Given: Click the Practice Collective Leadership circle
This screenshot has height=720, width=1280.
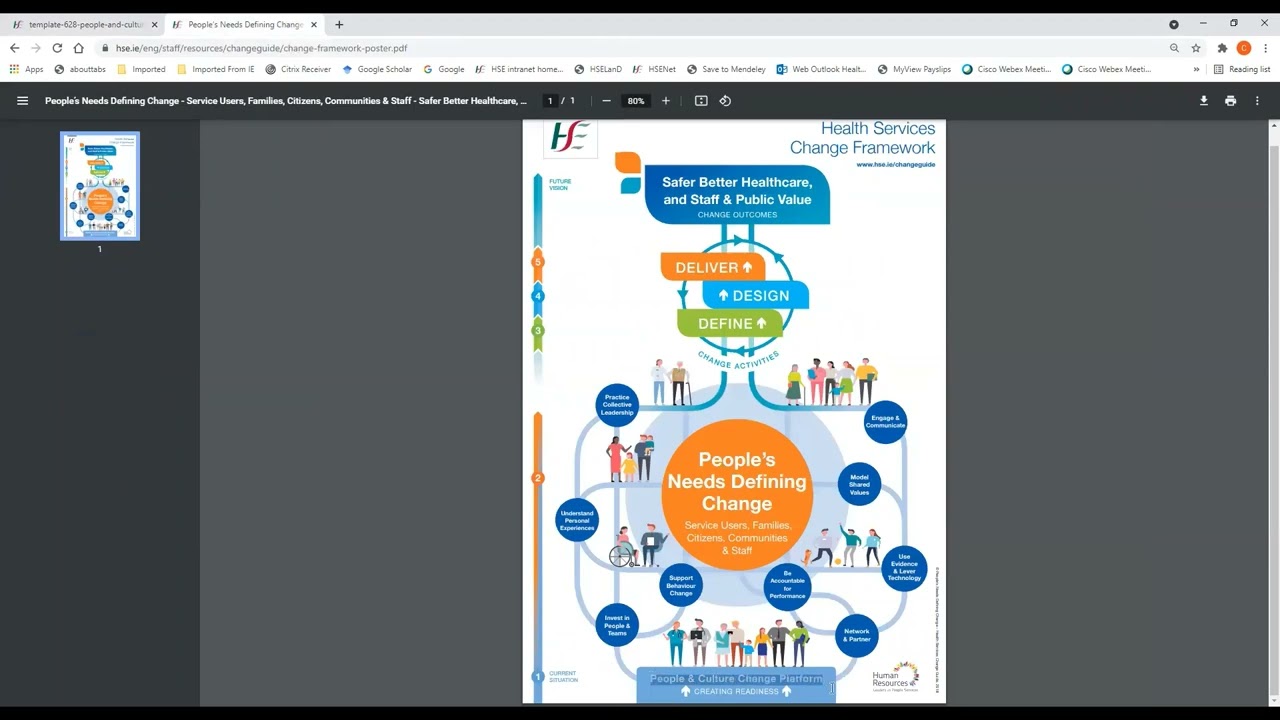Looking at the screenshot, I should point(617,405).
